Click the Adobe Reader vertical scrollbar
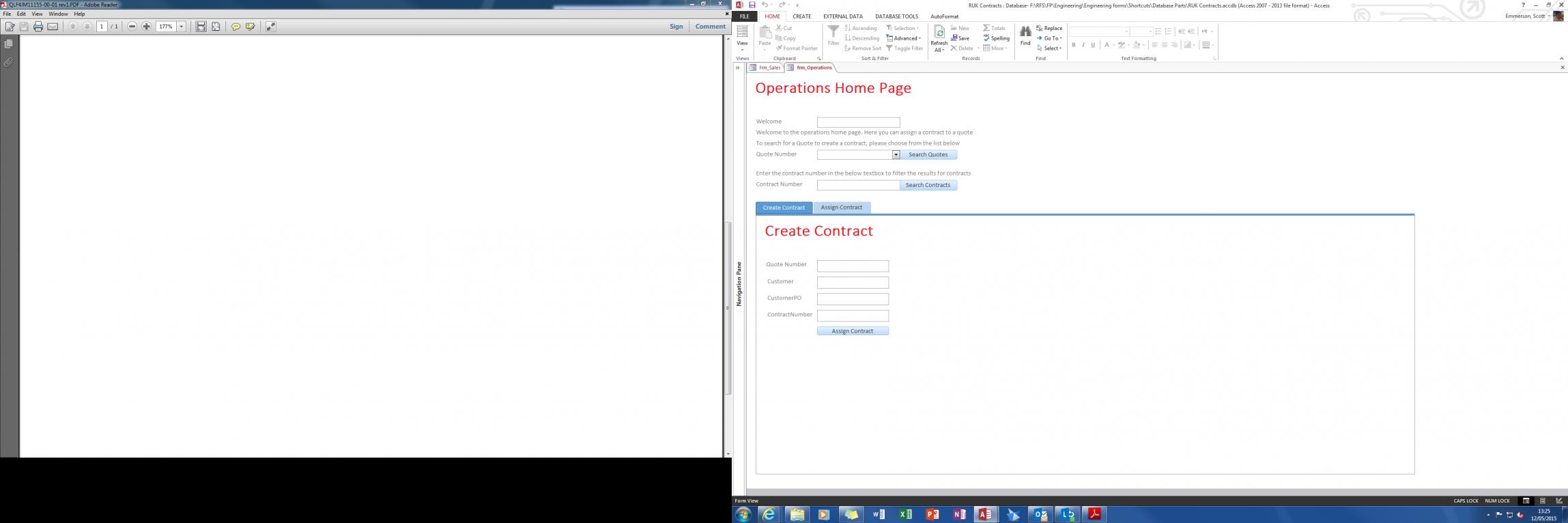Viewport: 1568px width, 523px height. coord(728,307)
